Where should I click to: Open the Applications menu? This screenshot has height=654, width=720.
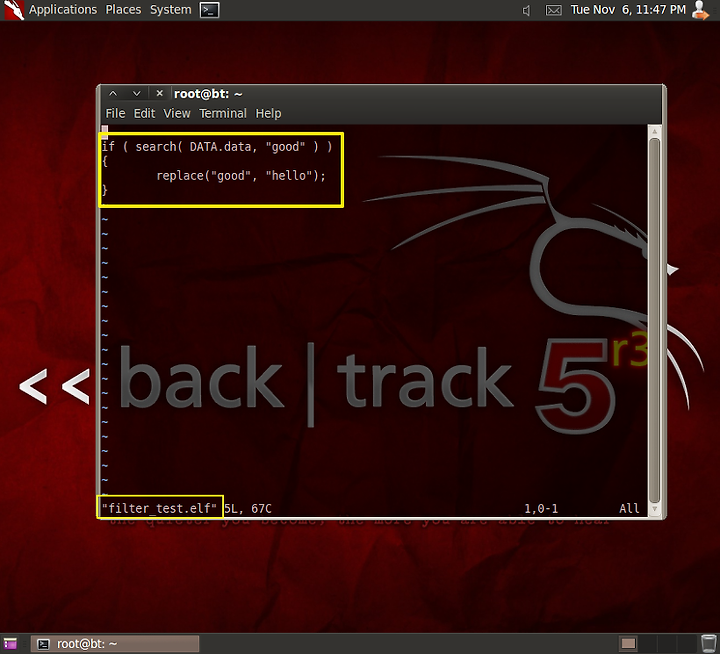[63, 10]
